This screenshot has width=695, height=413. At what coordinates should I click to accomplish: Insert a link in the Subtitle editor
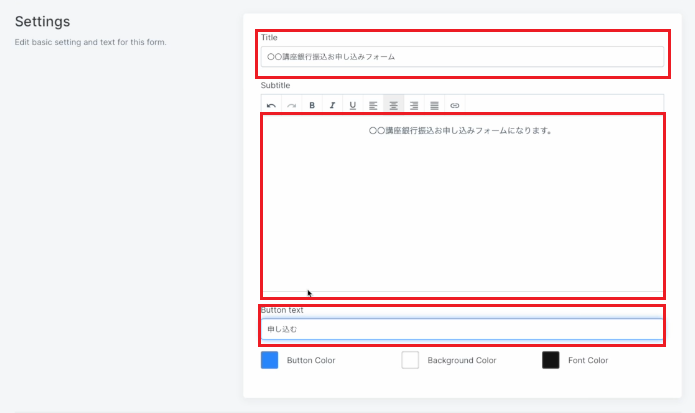[455, 105]
